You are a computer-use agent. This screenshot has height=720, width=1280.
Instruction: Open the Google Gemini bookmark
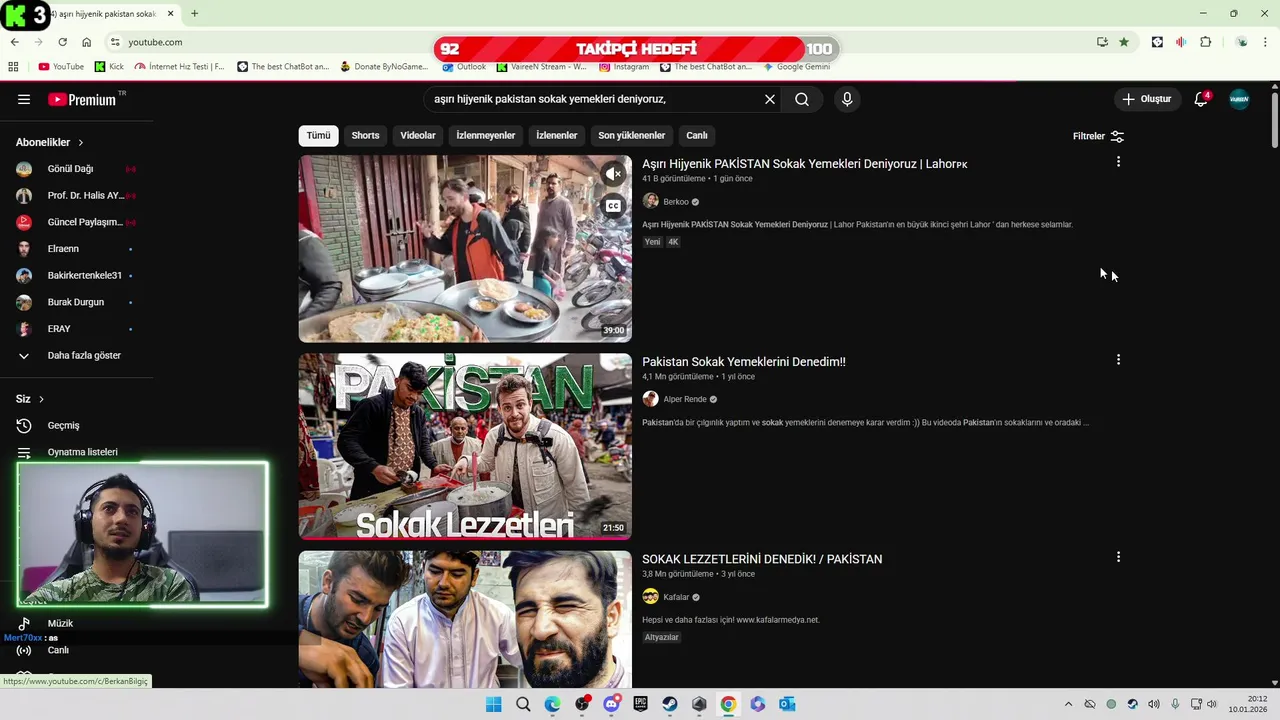pos(796,67)
